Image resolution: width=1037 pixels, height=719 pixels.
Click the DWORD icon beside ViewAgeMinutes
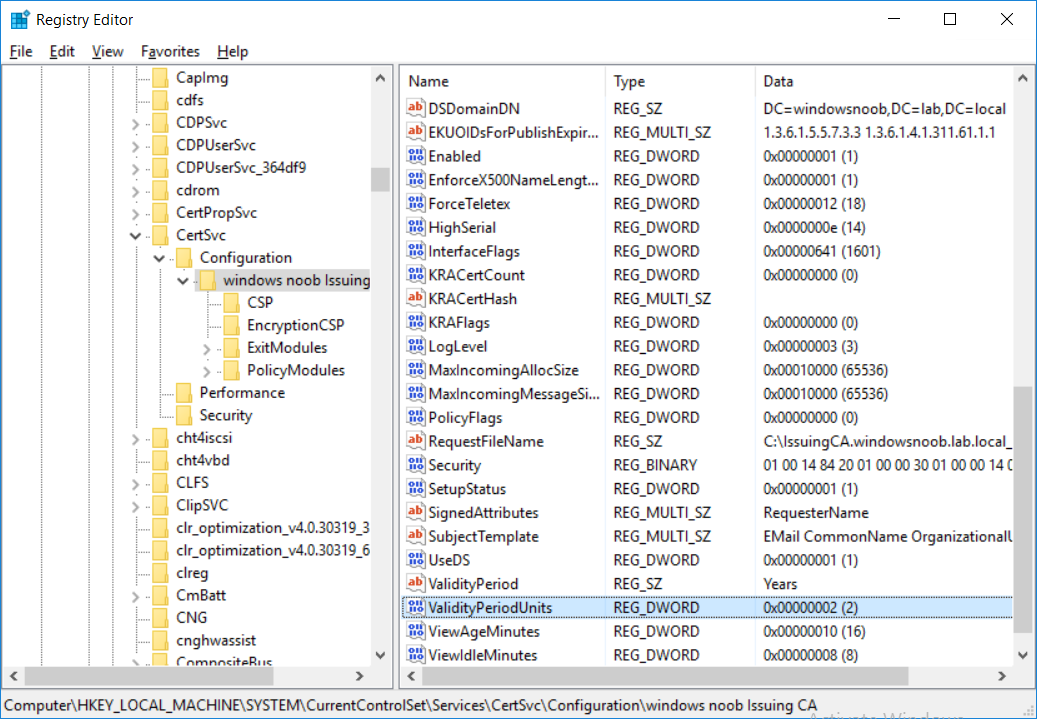(x=415, y=631)
